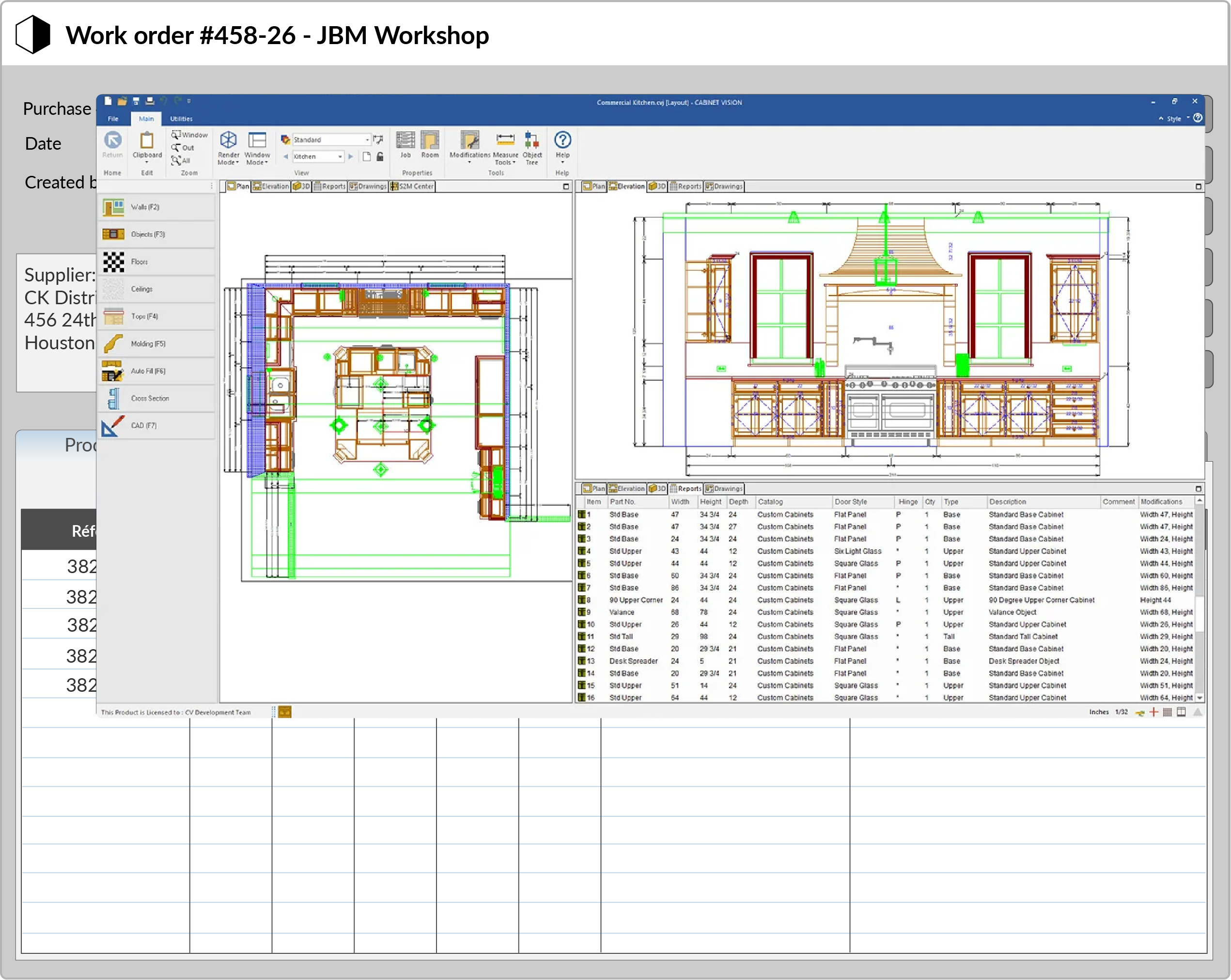
Task: Click the Zoom All button
Action: 181,161
